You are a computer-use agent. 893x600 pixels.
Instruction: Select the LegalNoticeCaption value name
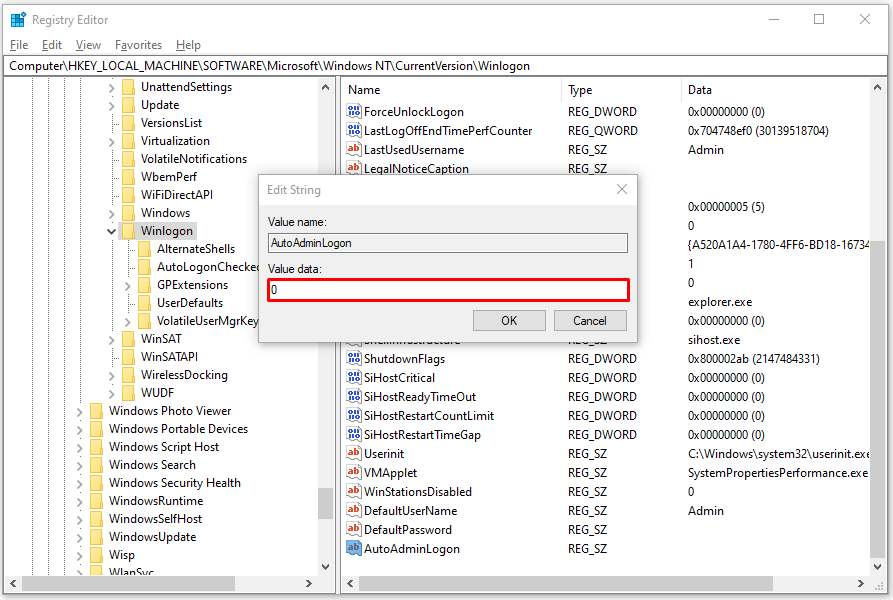(416, 169)
